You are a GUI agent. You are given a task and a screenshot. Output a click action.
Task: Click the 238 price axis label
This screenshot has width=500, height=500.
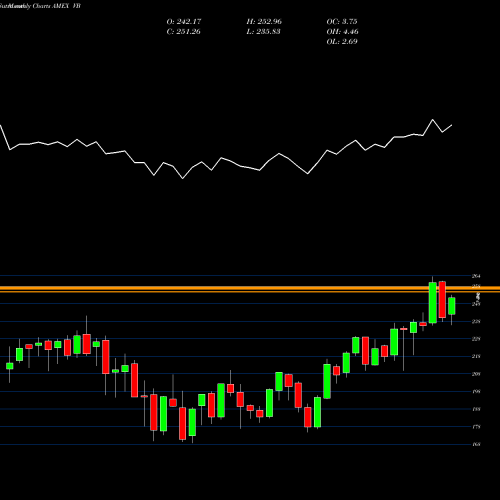(476, 322)
